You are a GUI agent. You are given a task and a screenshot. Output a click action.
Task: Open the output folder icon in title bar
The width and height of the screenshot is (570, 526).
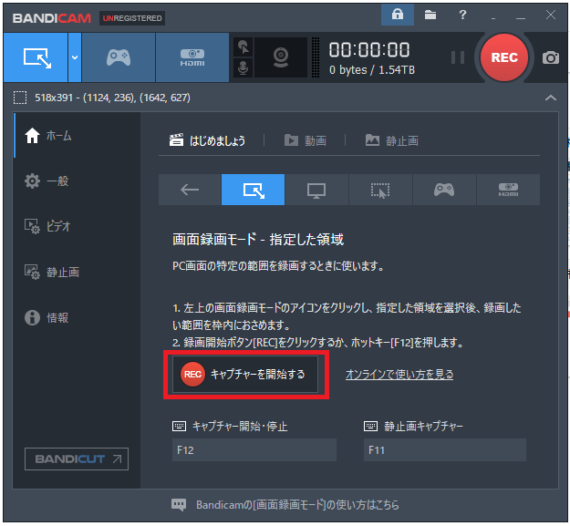(x=430, y=15)
